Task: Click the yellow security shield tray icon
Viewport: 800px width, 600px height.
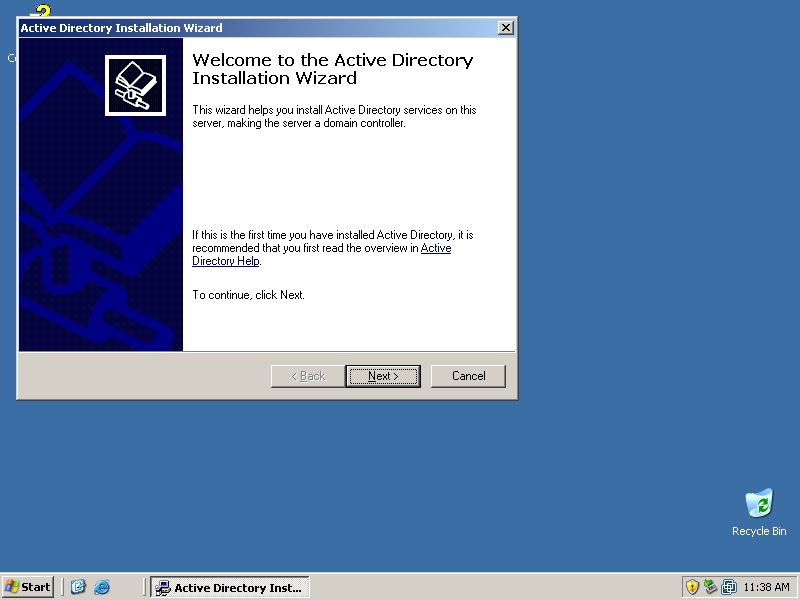Action: click(x=692, y=587)
